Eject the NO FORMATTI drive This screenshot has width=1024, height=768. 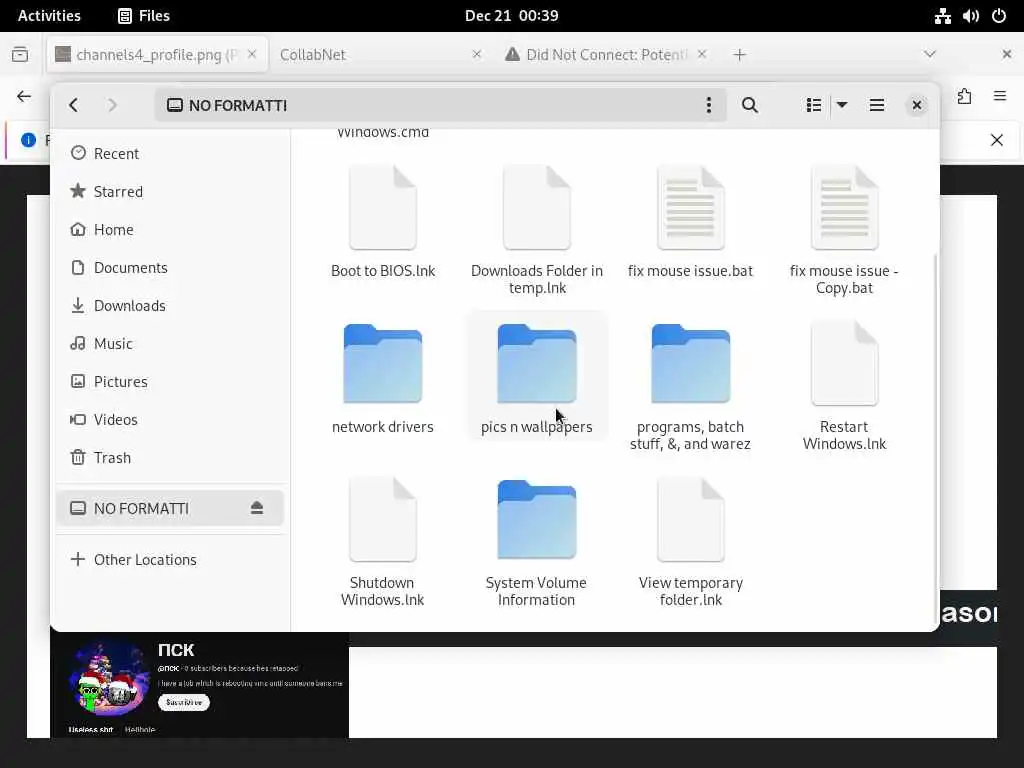tap(257, 508)
